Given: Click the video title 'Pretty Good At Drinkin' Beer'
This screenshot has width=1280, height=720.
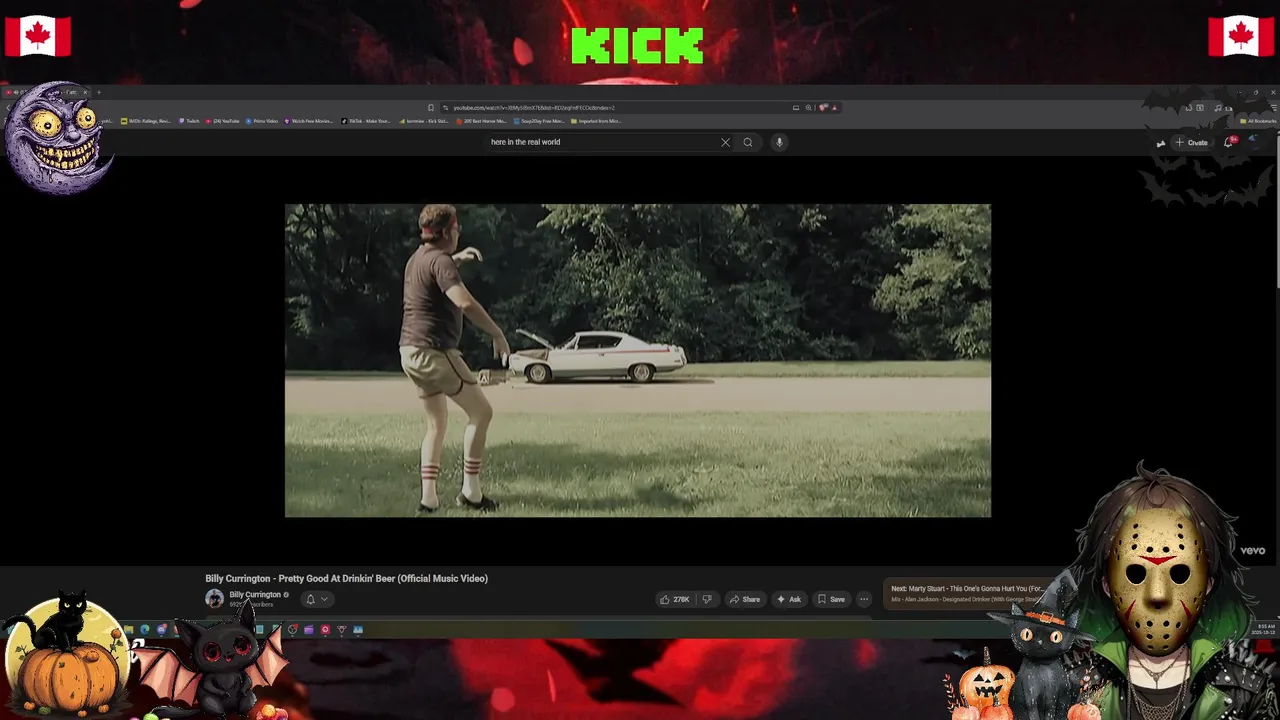Looking at the screenshot, I should (x=346, y=578).
